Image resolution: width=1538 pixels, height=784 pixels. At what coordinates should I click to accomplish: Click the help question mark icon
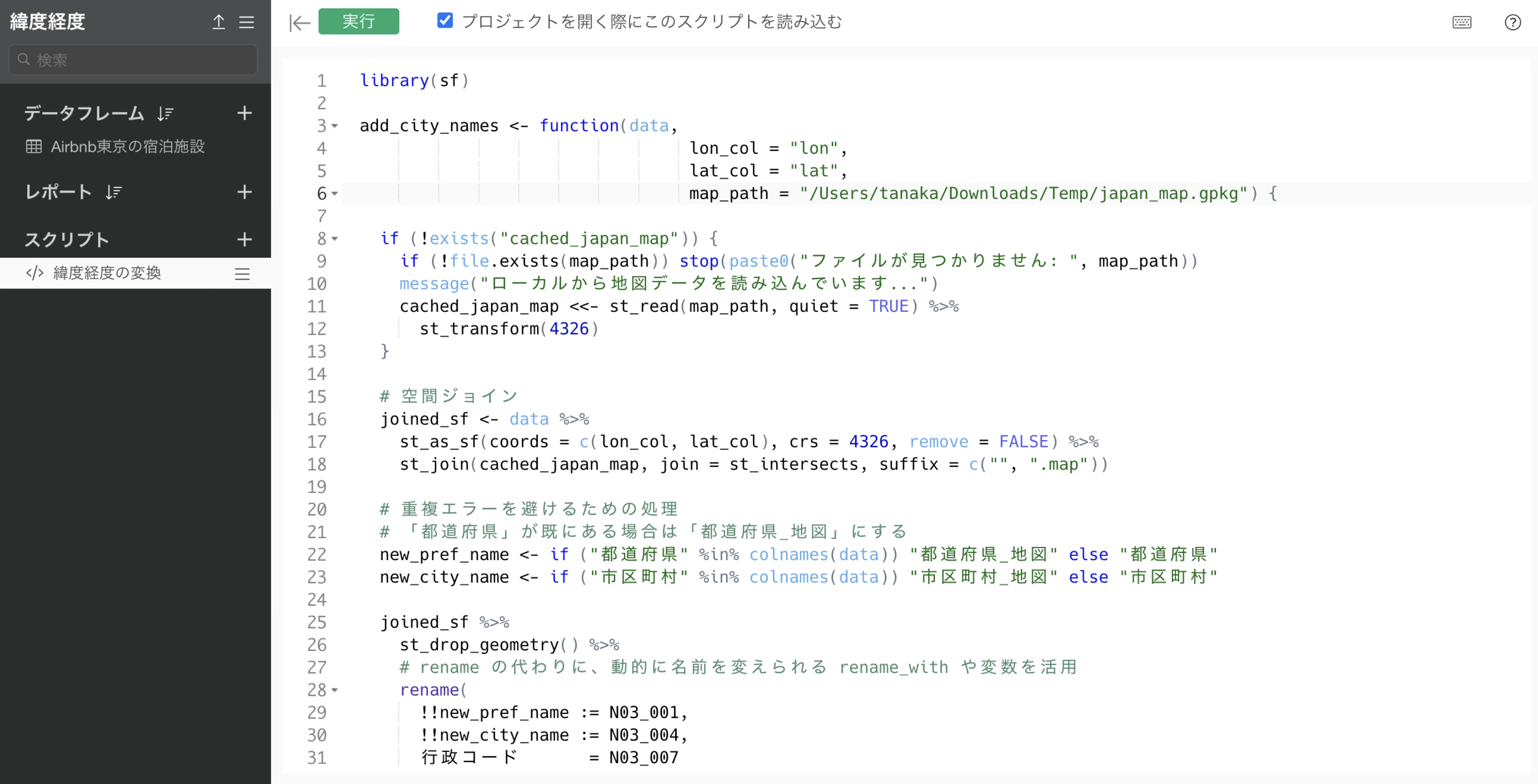point(1512,22)
